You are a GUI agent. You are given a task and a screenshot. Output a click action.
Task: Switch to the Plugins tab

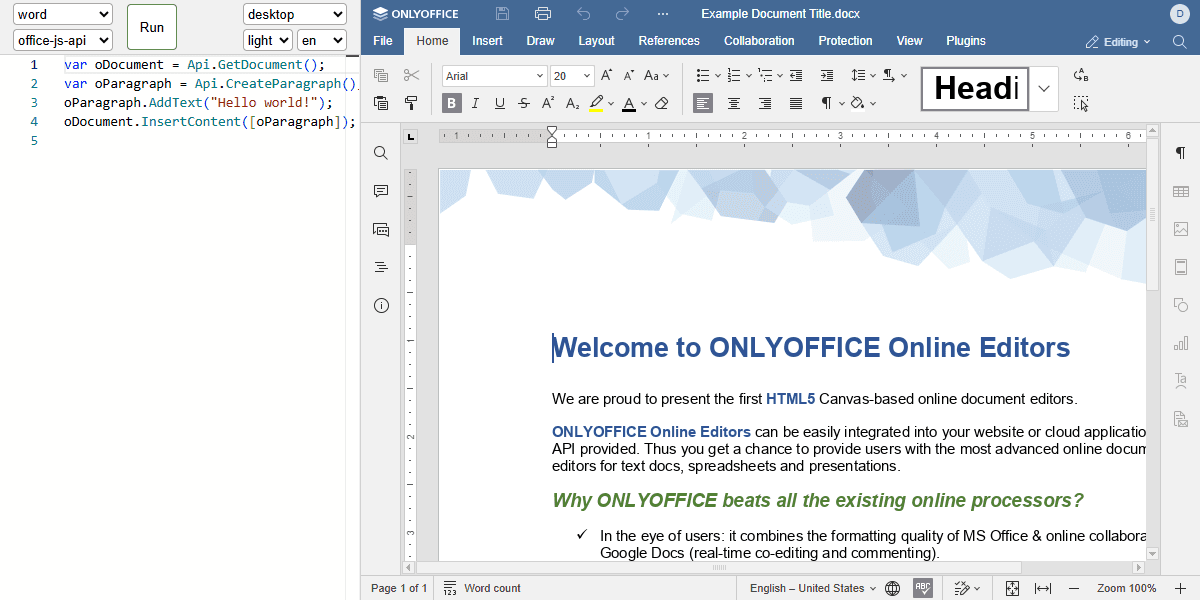[966, 41]
